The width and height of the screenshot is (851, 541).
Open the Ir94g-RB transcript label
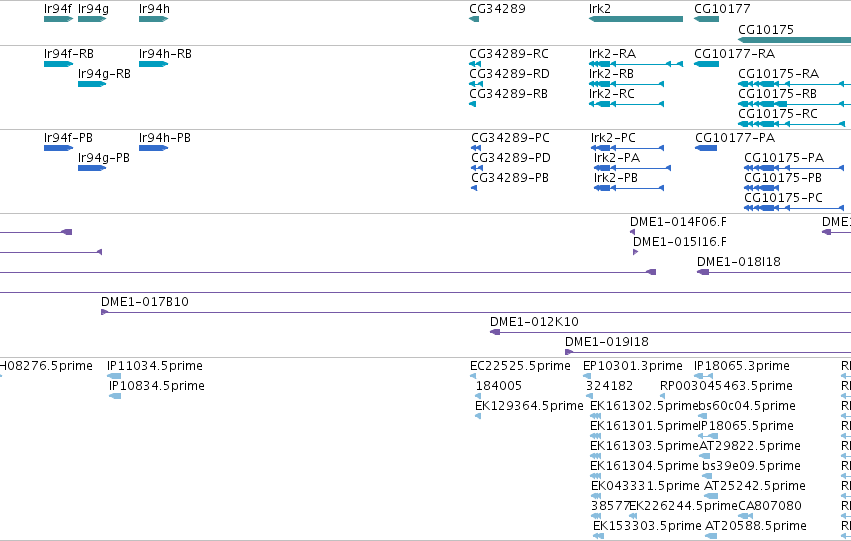104,74
